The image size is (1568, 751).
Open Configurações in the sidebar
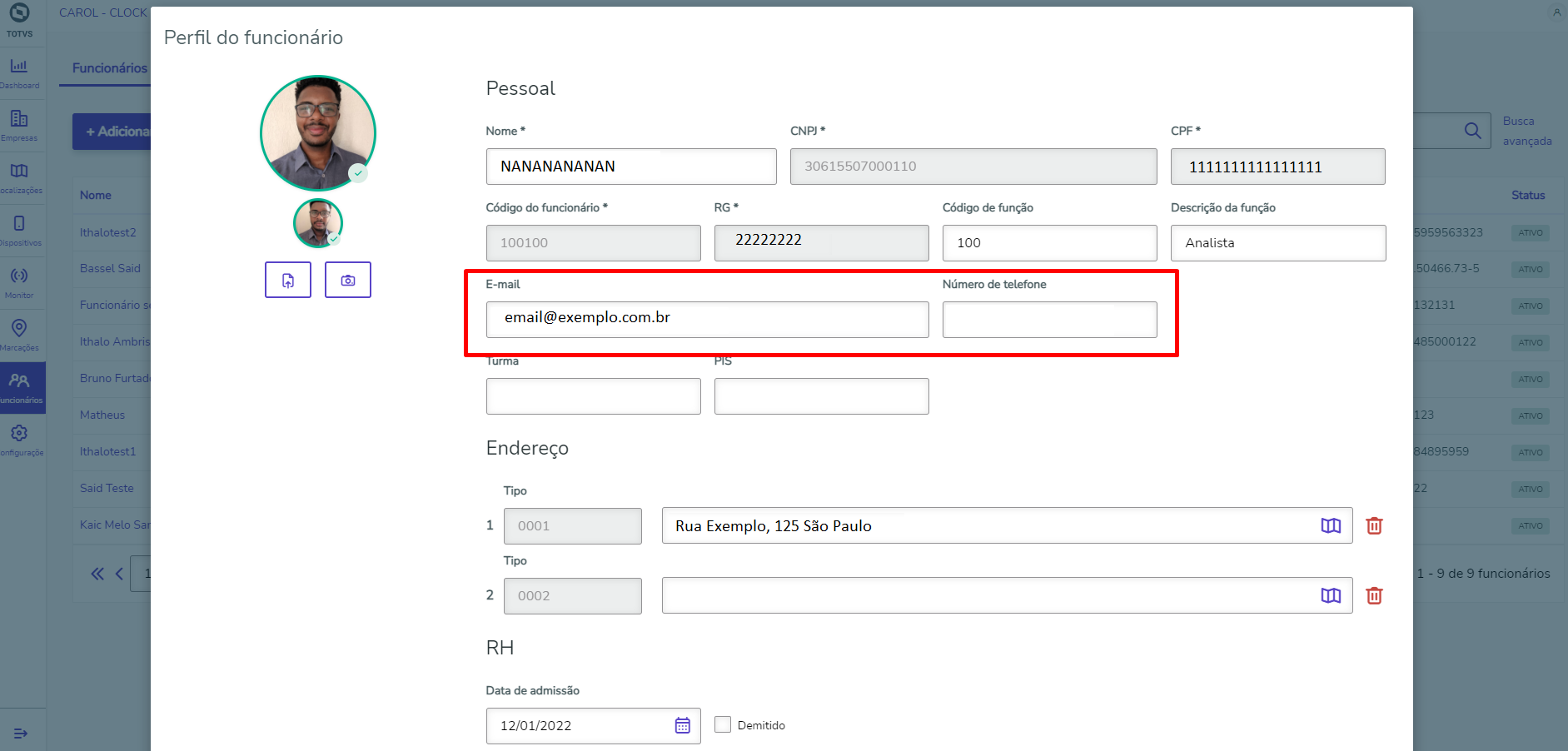(19, 440)
